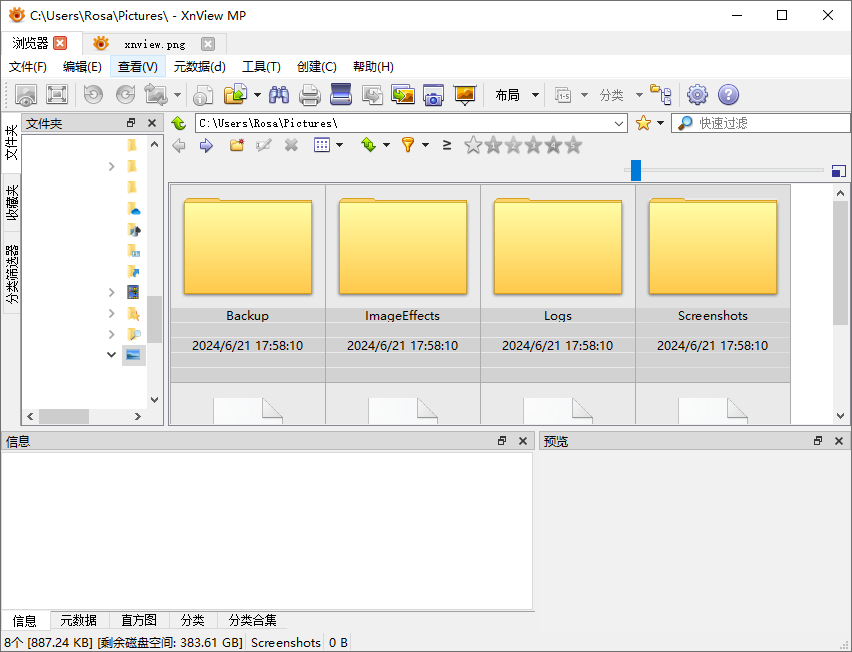Image resolution: width=852 pixels, height=652 pixels.
Task: Switch to the 直方图 panel tab
Action: [137, 620]
